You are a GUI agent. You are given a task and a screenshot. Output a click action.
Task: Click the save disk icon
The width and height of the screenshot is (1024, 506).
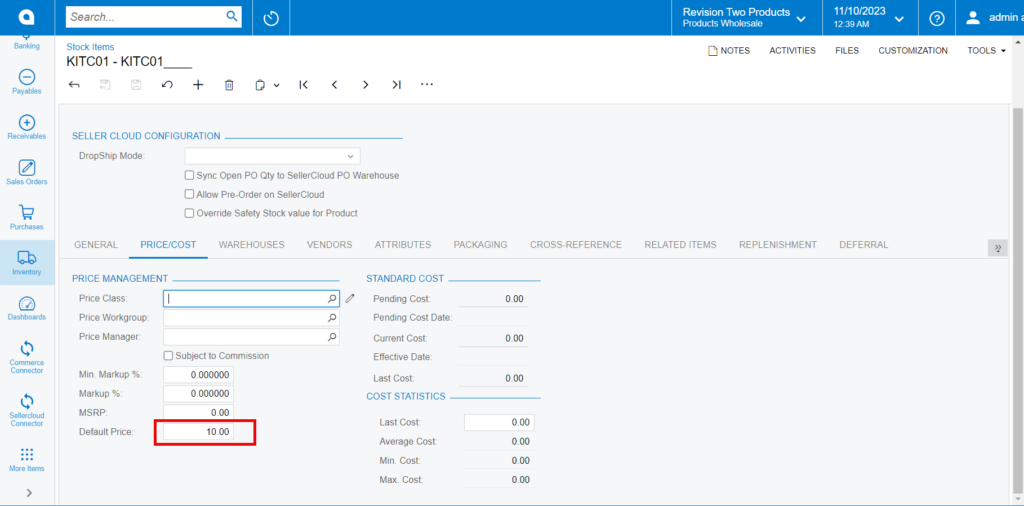tap(136, 85)
